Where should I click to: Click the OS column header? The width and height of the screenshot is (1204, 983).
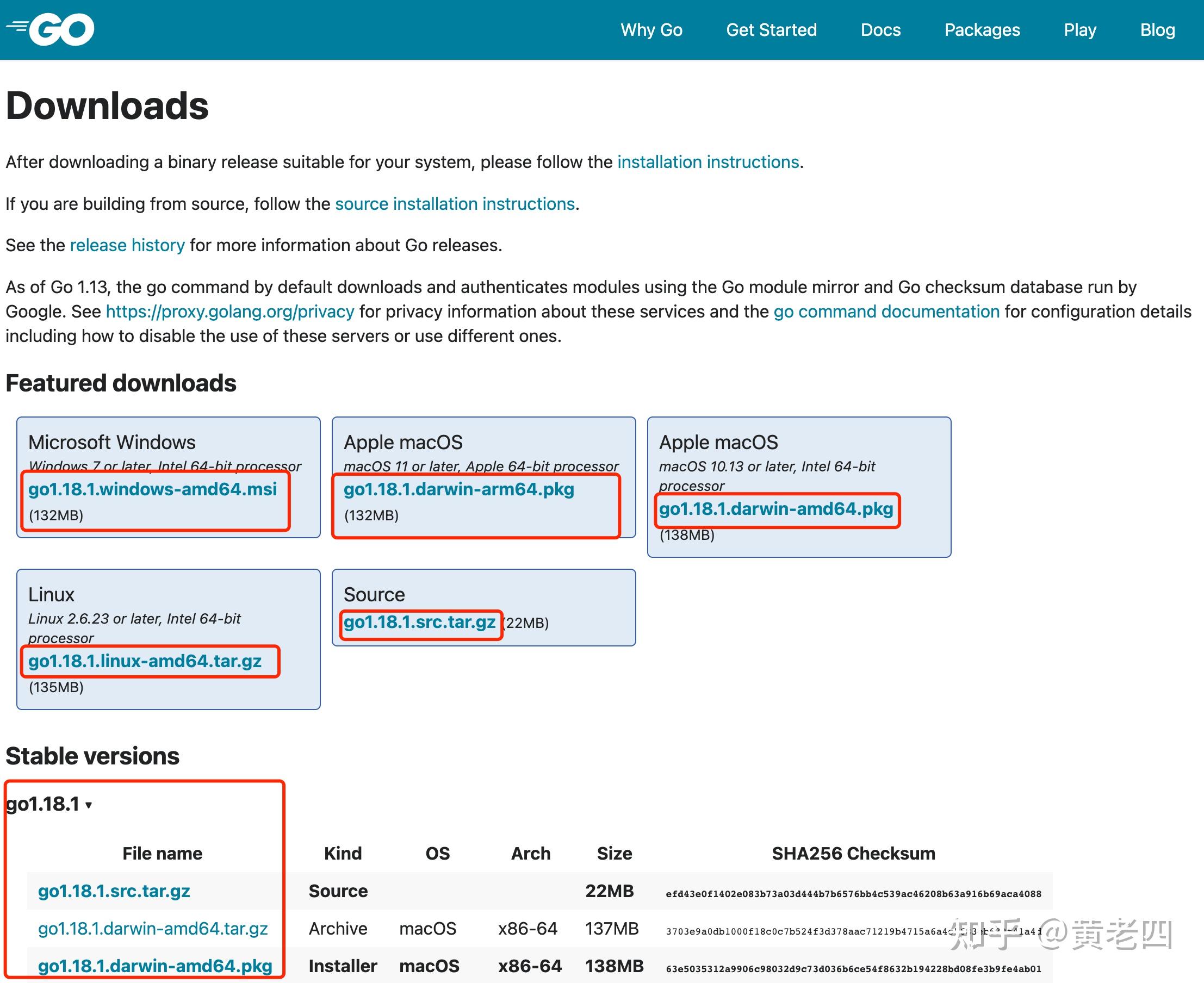[438, 854]
